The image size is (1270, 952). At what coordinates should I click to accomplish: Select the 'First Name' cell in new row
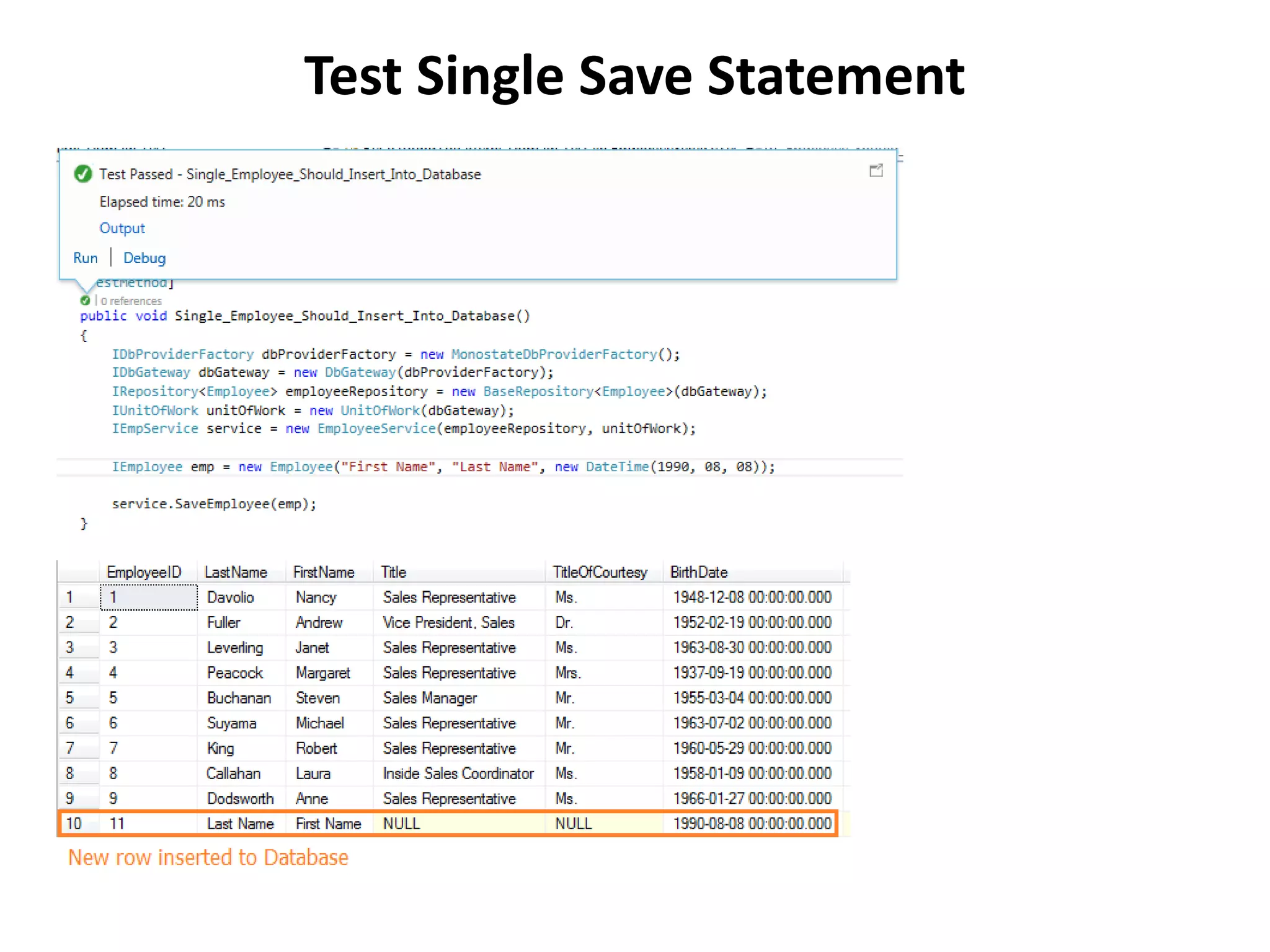coord(328,824)
